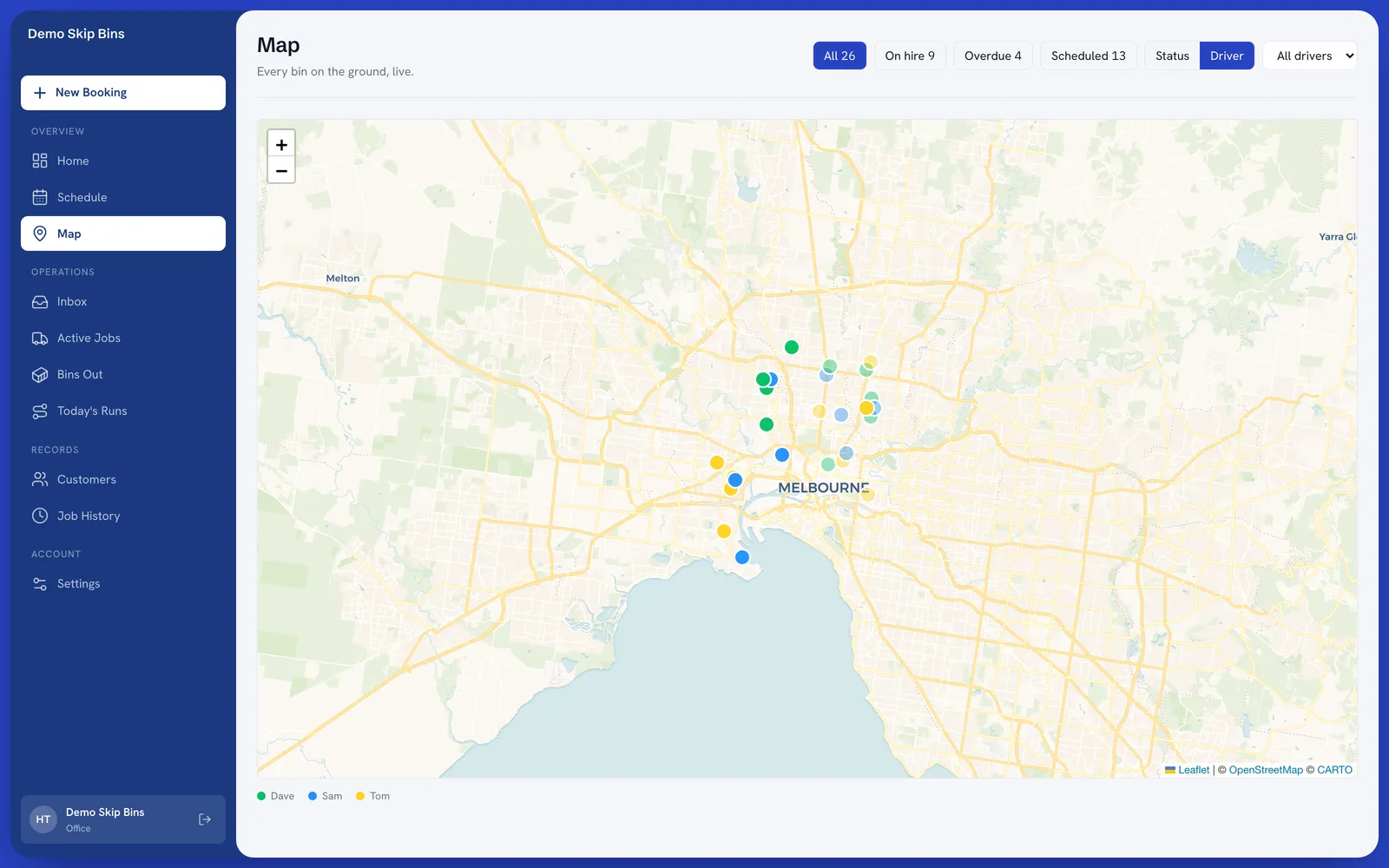Screen dimensions: 1389x868
Task: Zoom in on the map
Action: tap(281, 144)
